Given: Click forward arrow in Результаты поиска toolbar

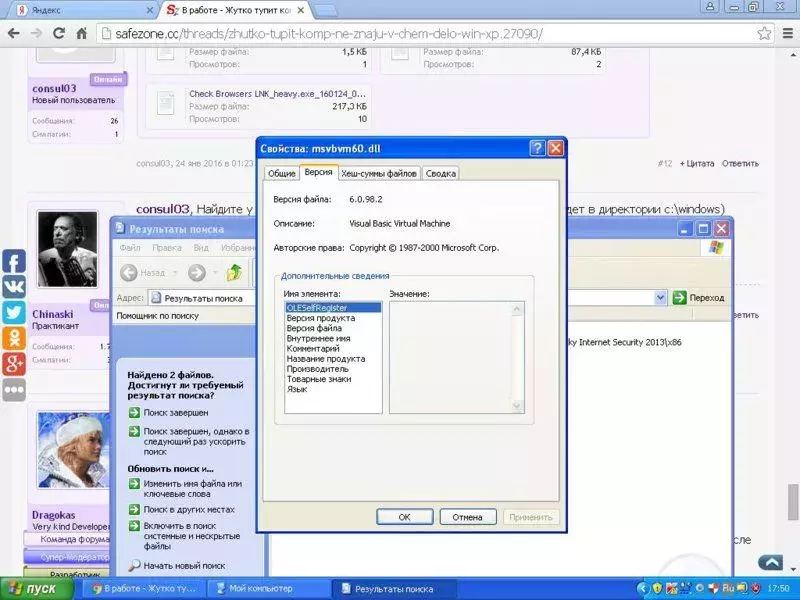Looking at the screenshot, I should click(x=197, y=273).
